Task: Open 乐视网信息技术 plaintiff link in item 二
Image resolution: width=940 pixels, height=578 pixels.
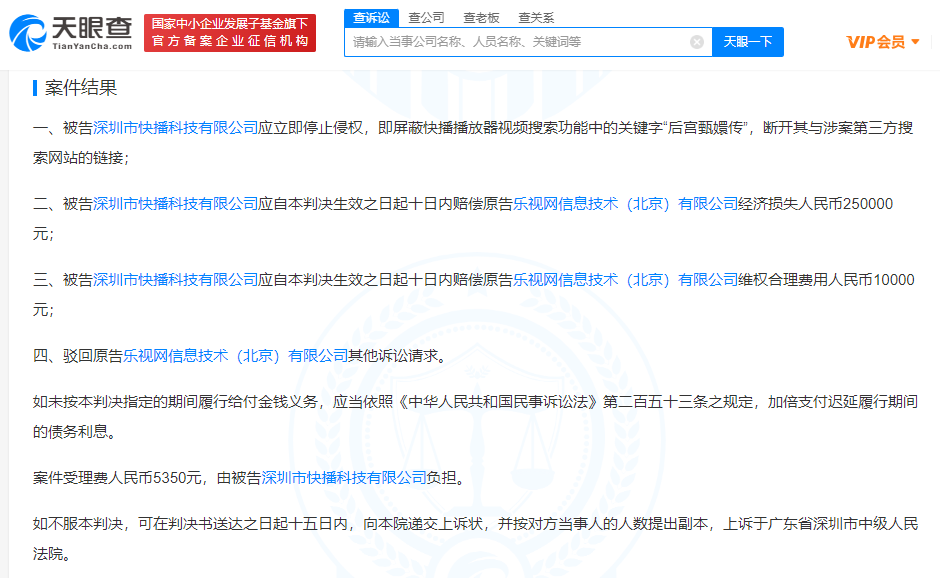Action: click(625, 204)
